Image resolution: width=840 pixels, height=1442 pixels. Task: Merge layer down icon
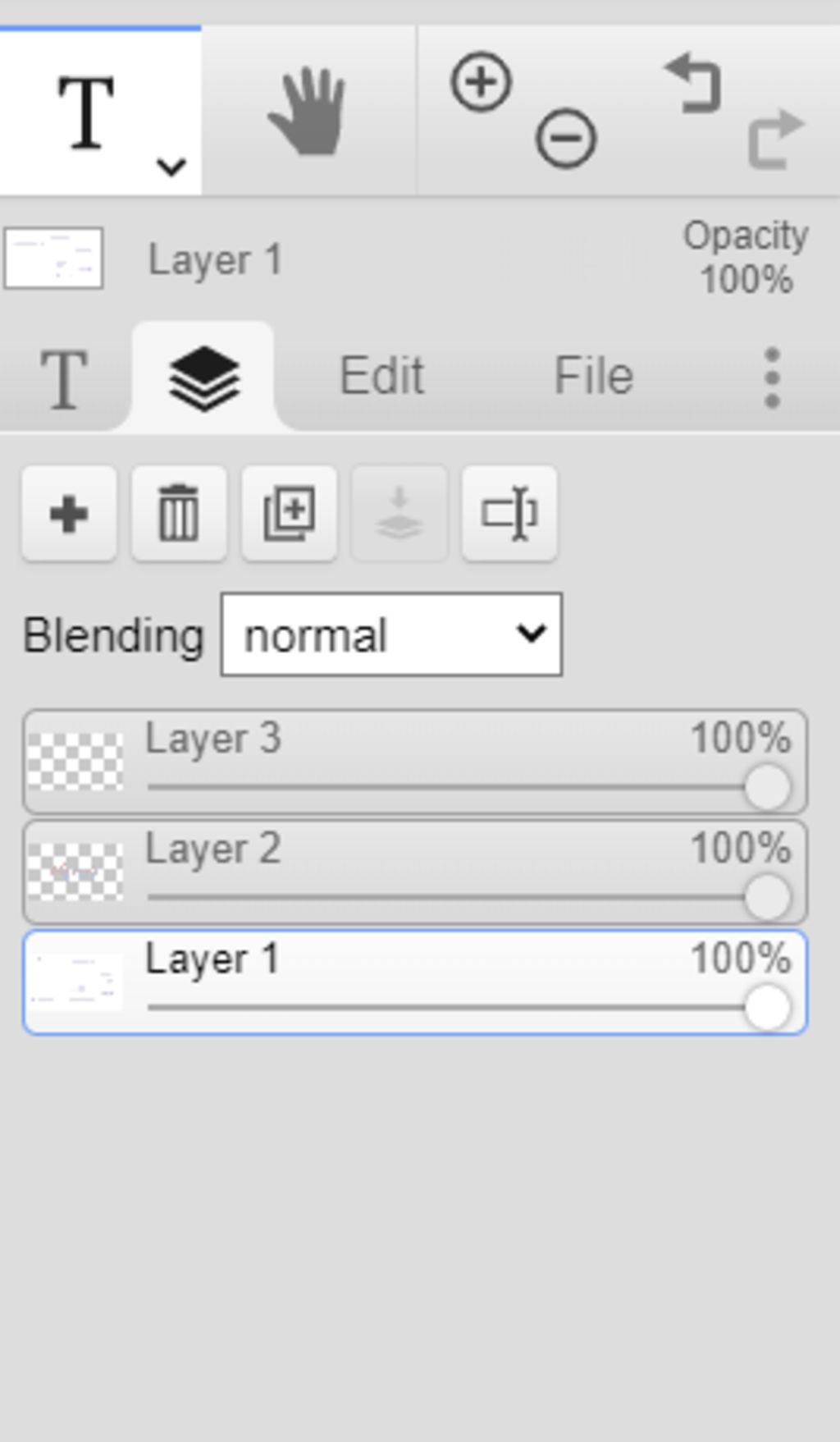[399, 514]
